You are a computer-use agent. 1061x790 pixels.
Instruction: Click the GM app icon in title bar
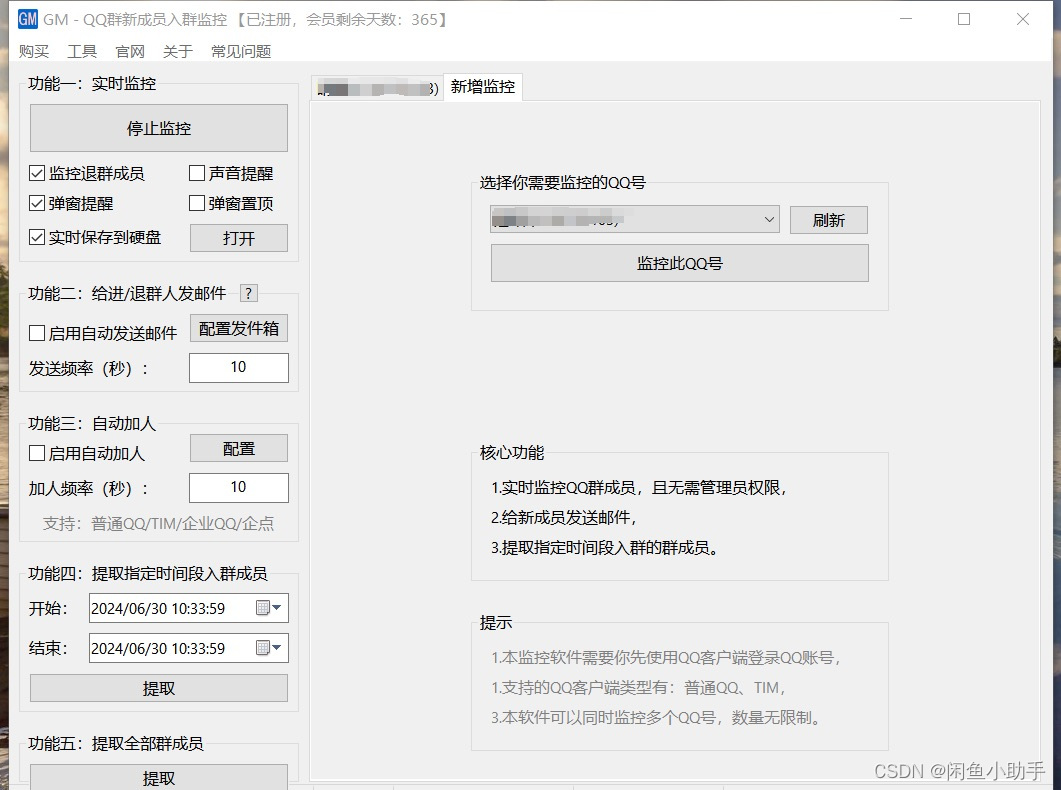(x=28, y=19)
